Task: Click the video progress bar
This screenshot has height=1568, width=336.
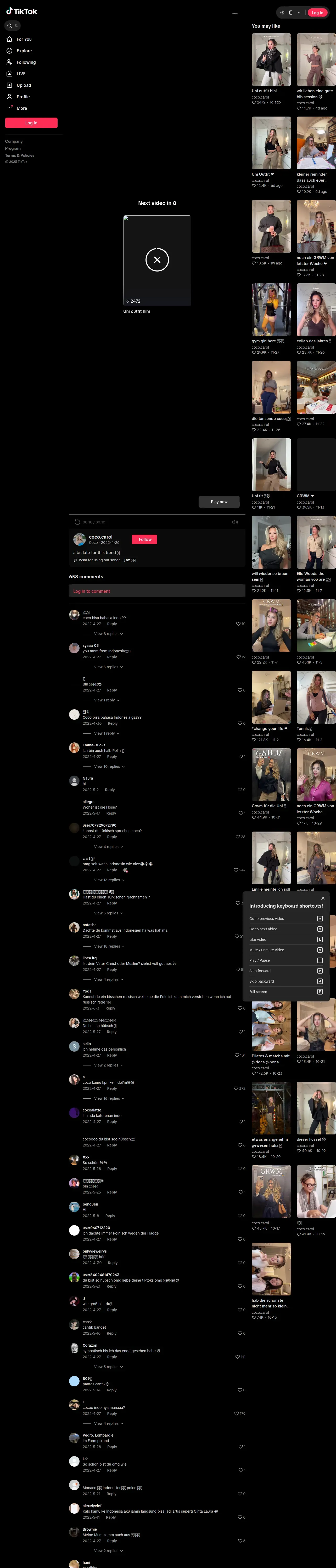Action: pos(157,514)
